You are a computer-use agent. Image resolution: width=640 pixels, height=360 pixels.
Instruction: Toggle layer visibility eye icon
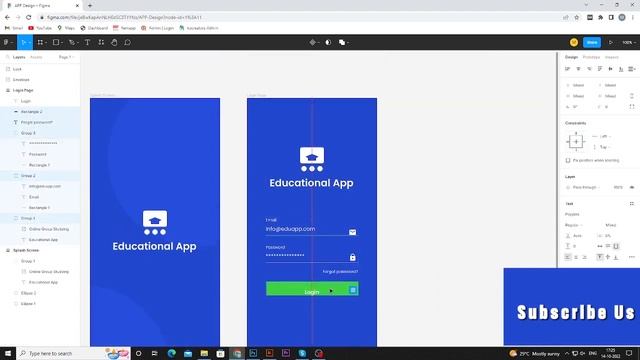632,187
